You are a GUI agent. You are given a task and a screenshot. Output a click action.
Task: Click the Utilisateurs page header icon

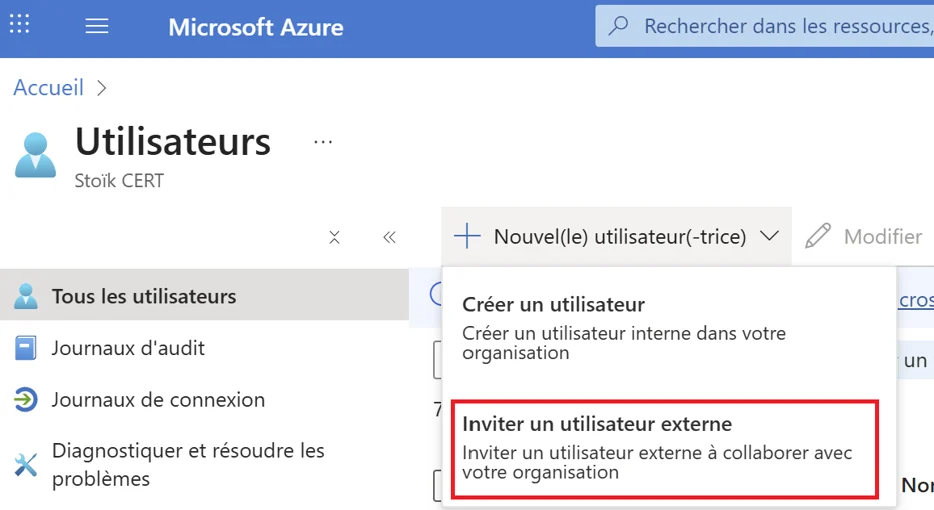click(36, 156)
